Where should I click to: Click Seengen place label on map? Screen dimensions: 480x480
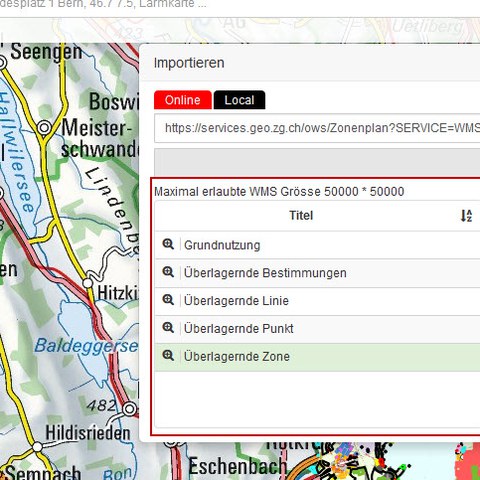coord(46,52)
